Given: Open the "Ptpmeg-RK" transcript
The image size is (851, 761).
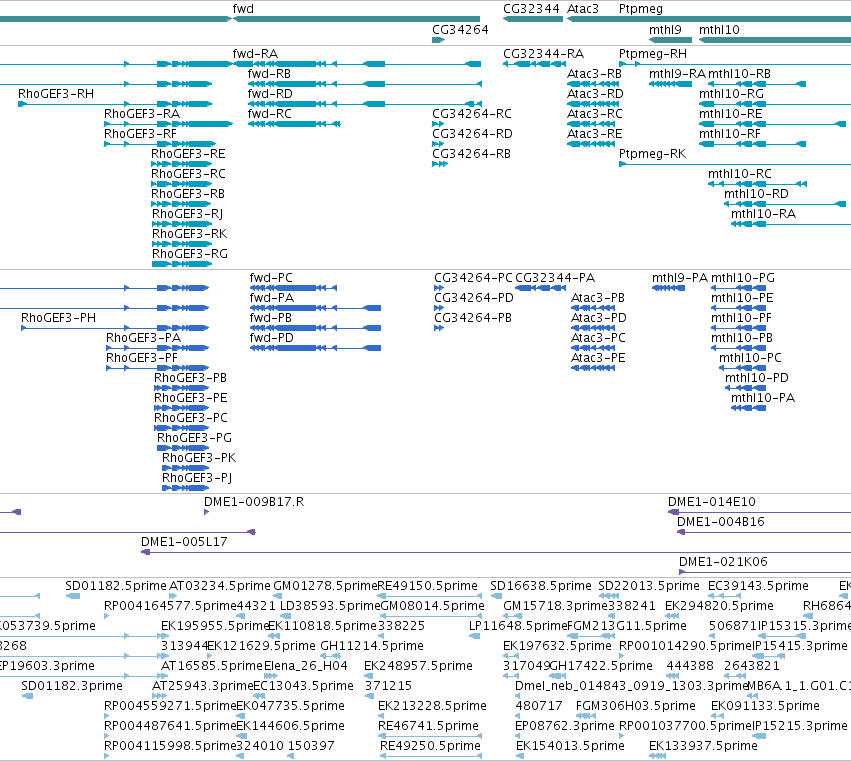Looking at the screenshot, I should (652, 154).
